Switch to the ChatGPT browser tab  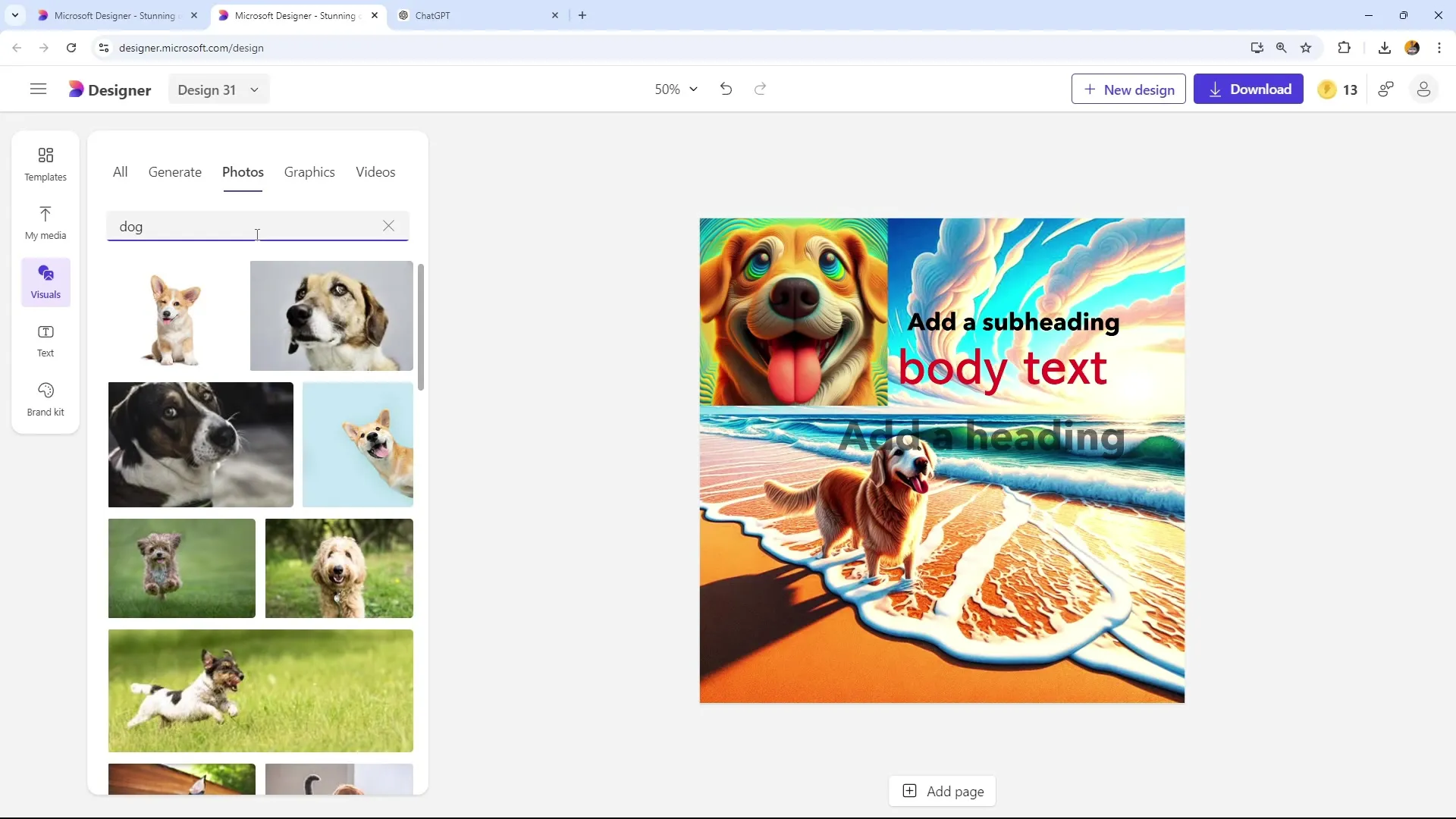pyautogui.click(x=476, y=15)
